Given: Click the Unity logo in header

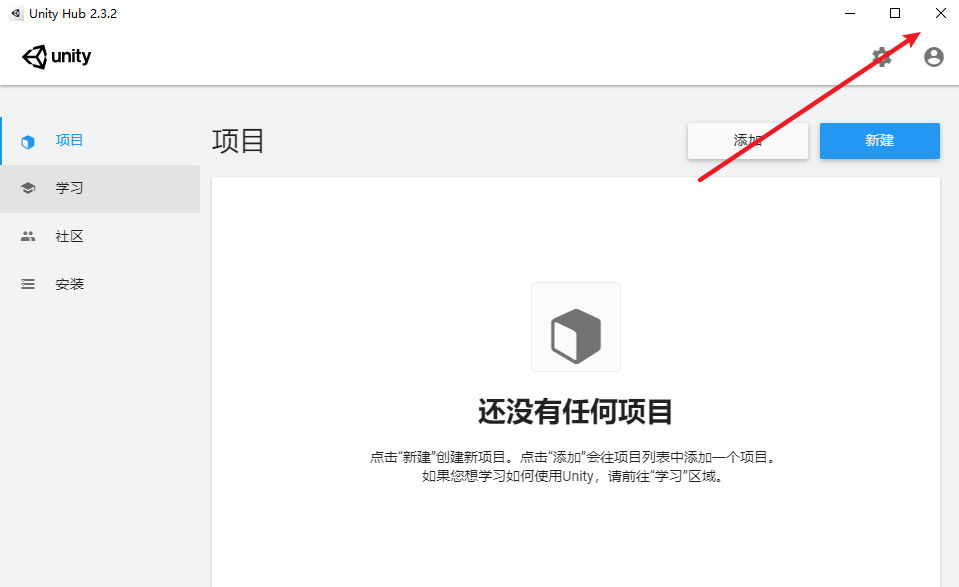Looking at the screenshot, I should [x=57, y=57].
